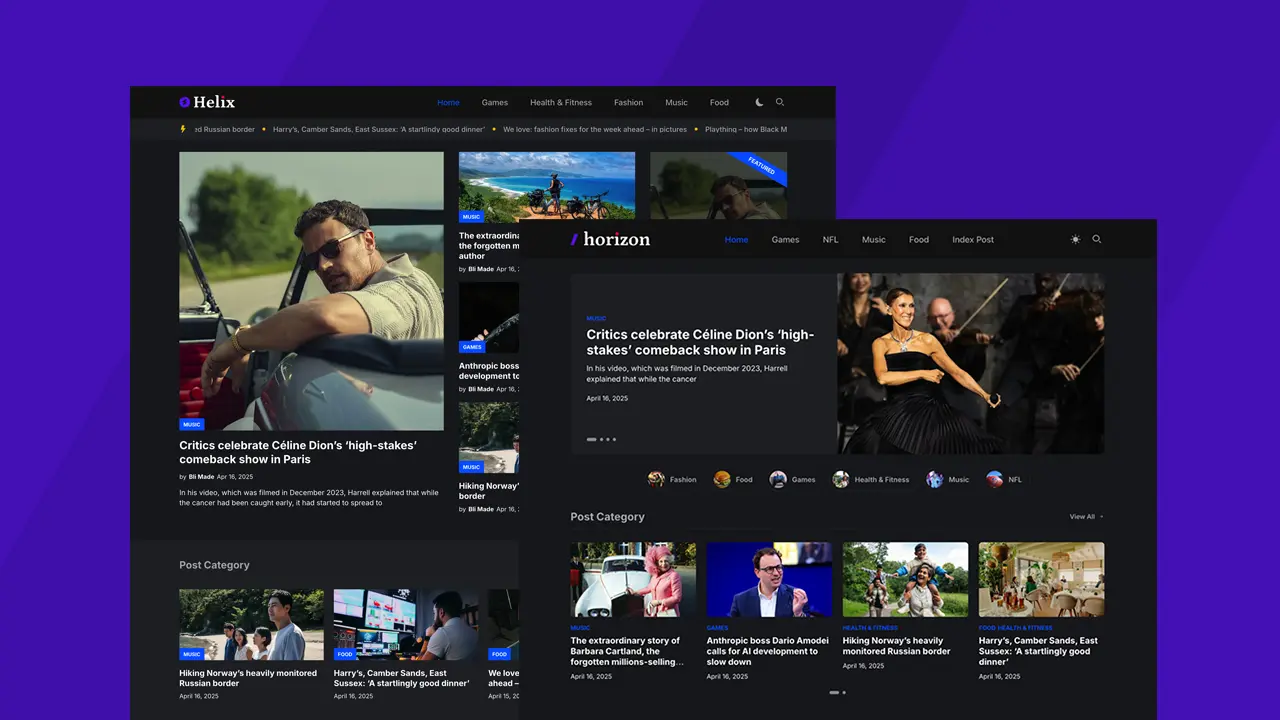
Task: Select the Fashion category icon
Action: tap(656, 479)
